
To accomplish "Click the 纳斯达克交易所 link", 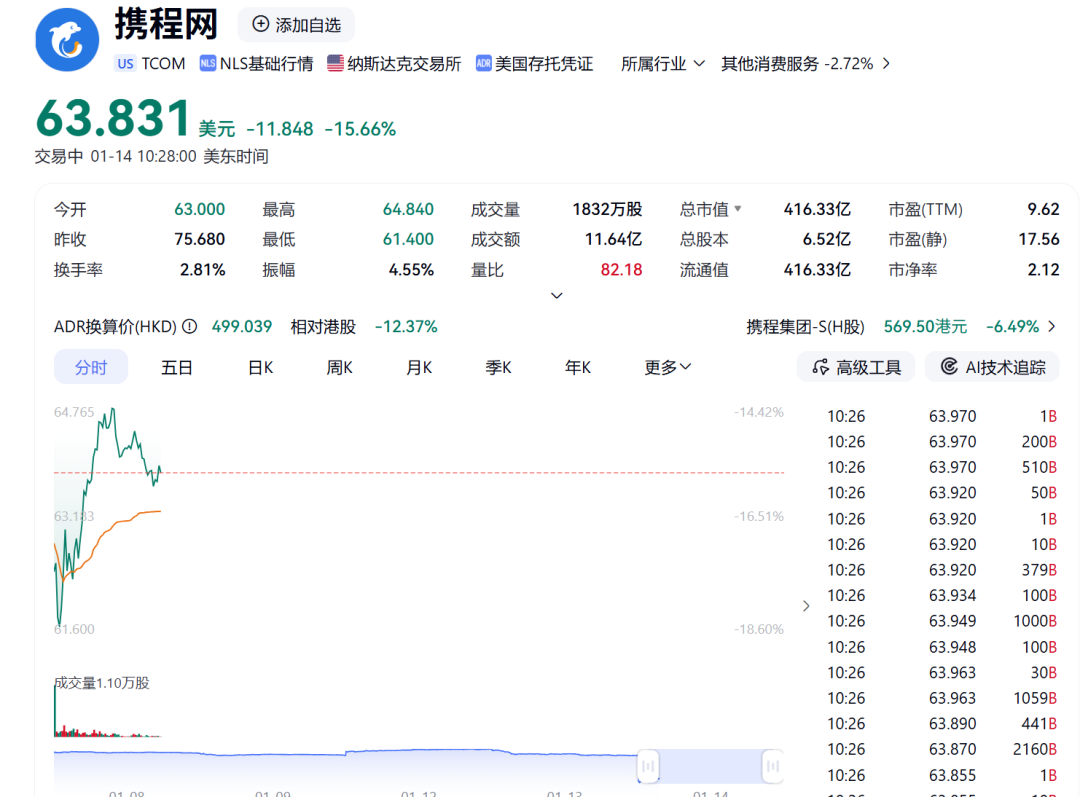I will 404,64.
